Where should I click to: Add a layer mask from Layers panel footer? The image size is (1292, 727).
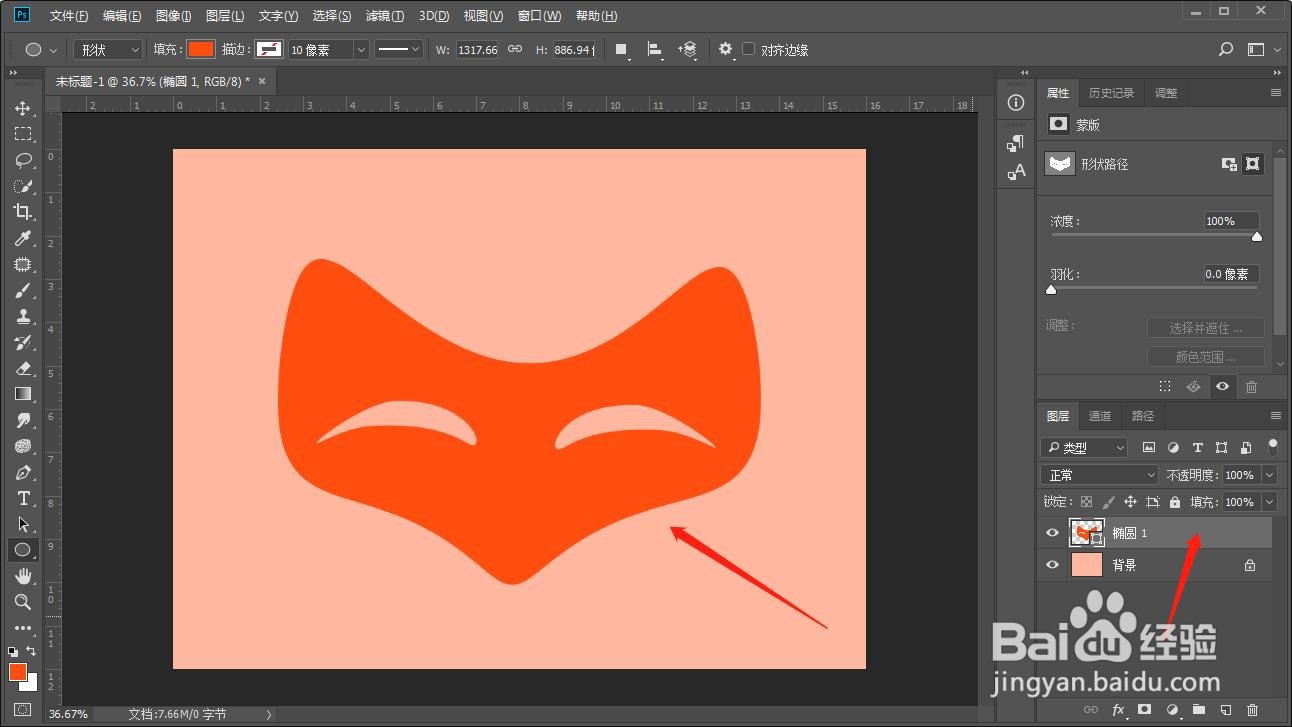point(1145,710)
